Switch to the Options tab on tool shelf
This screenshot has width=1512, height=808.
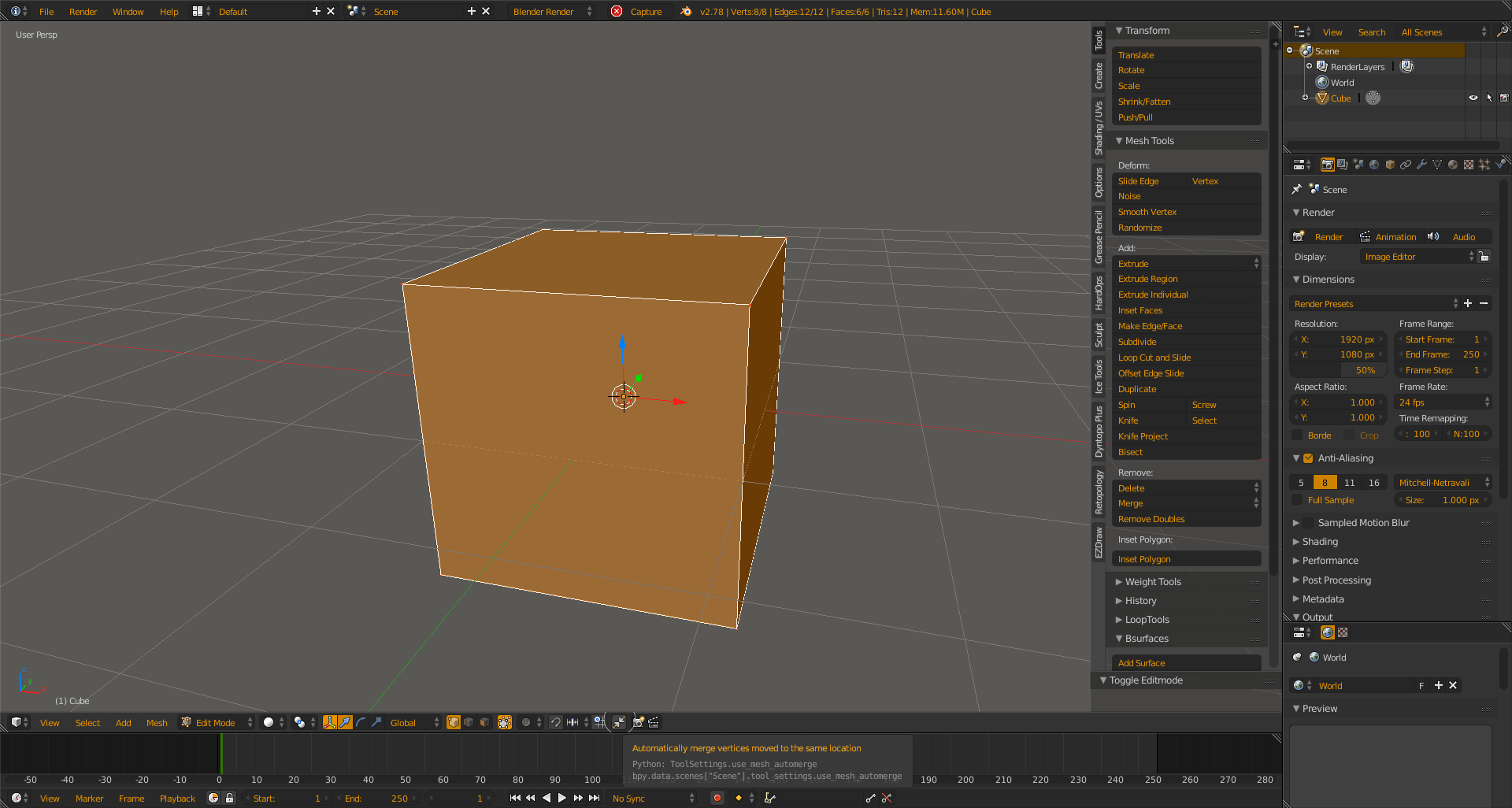tap(1099, 183)
